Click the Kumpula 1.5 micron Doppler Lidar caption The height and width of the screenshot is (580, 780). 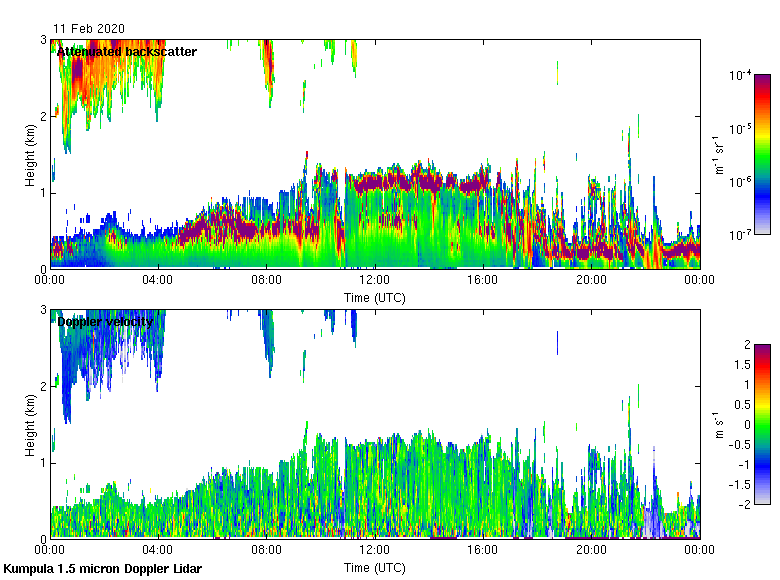point(102,569)
